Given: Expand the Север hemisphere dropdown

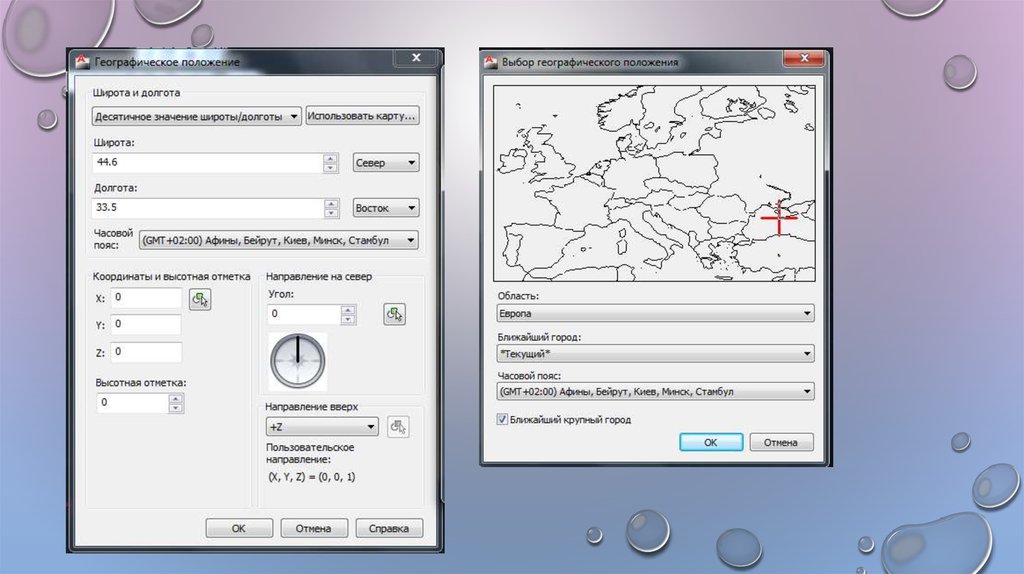Looking at the screenshot, I should tap(386, 163).
